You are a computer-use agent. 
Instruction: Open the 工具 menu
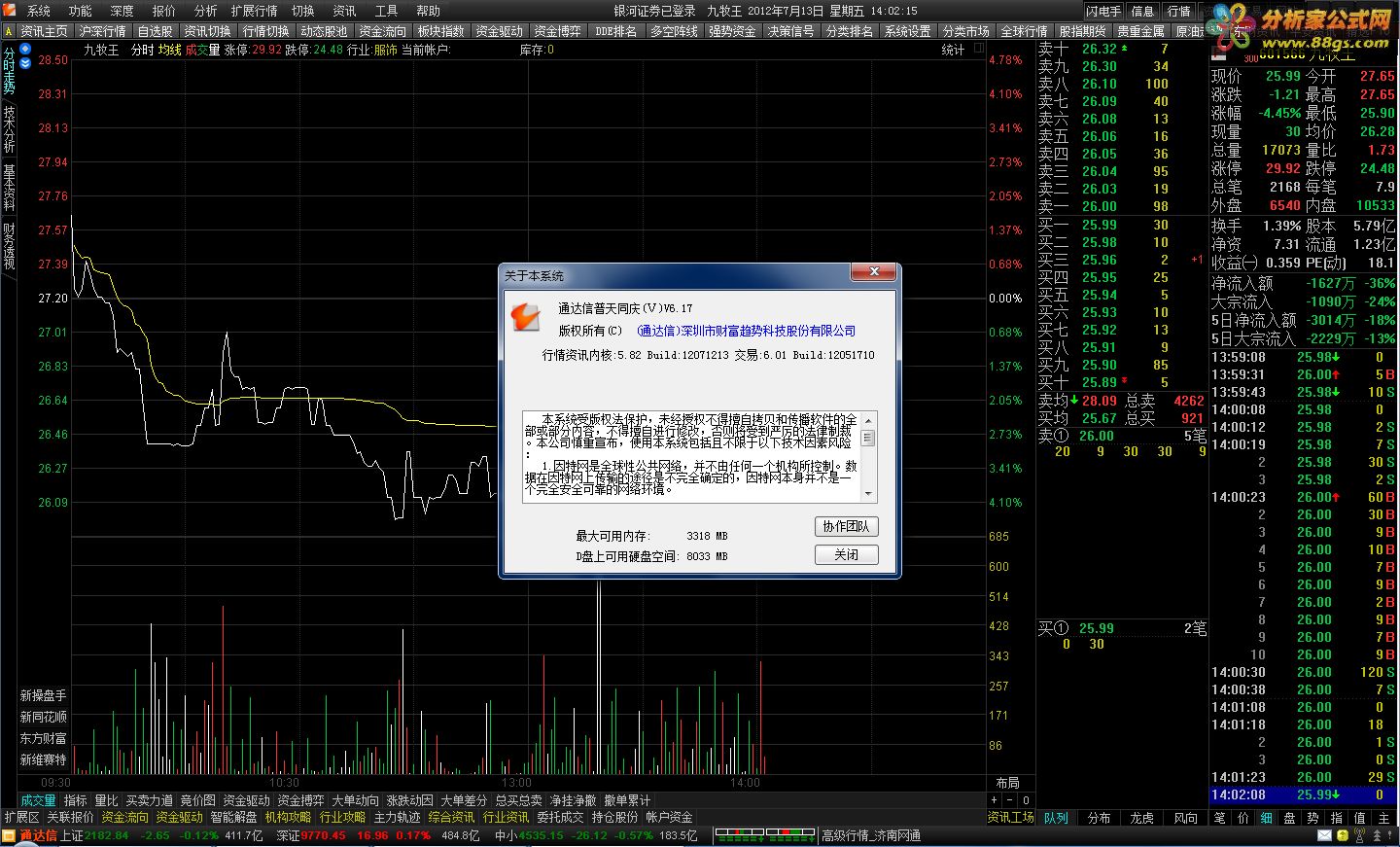387,11
